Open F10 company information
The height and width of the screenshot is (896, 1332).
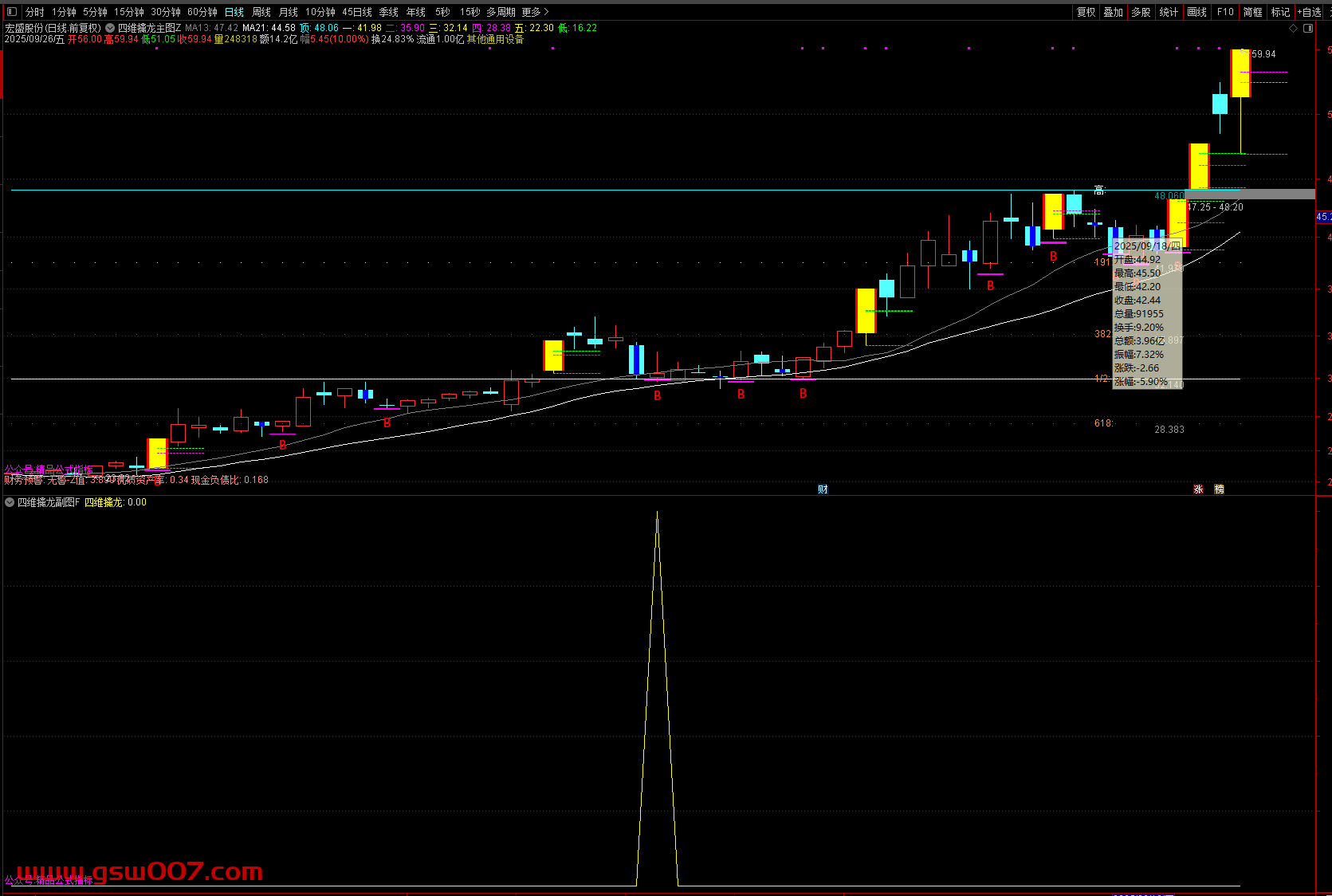coord(1225,12)
